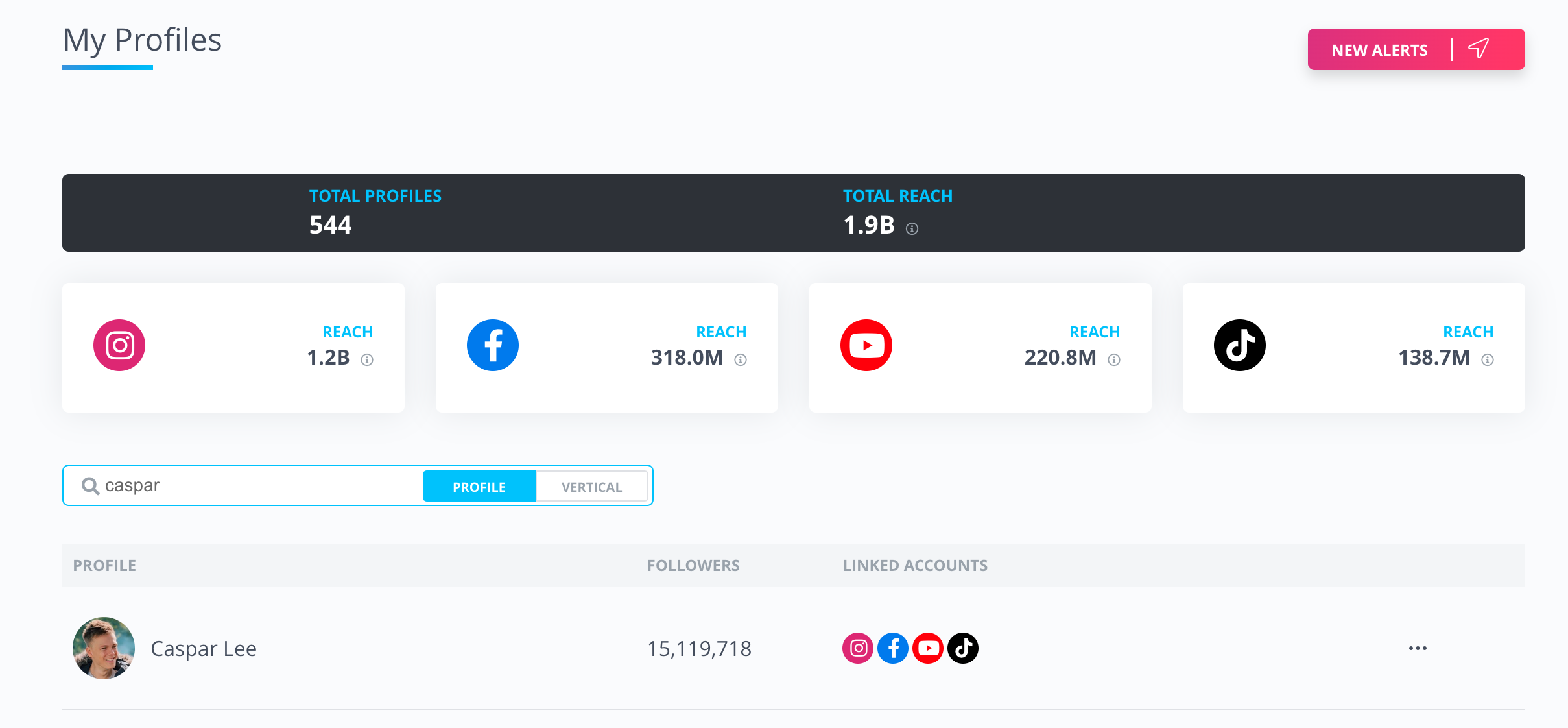1568x728 pixels.
Task: Open the Facebook reach card icon
Action: click(x=493, y=345)
